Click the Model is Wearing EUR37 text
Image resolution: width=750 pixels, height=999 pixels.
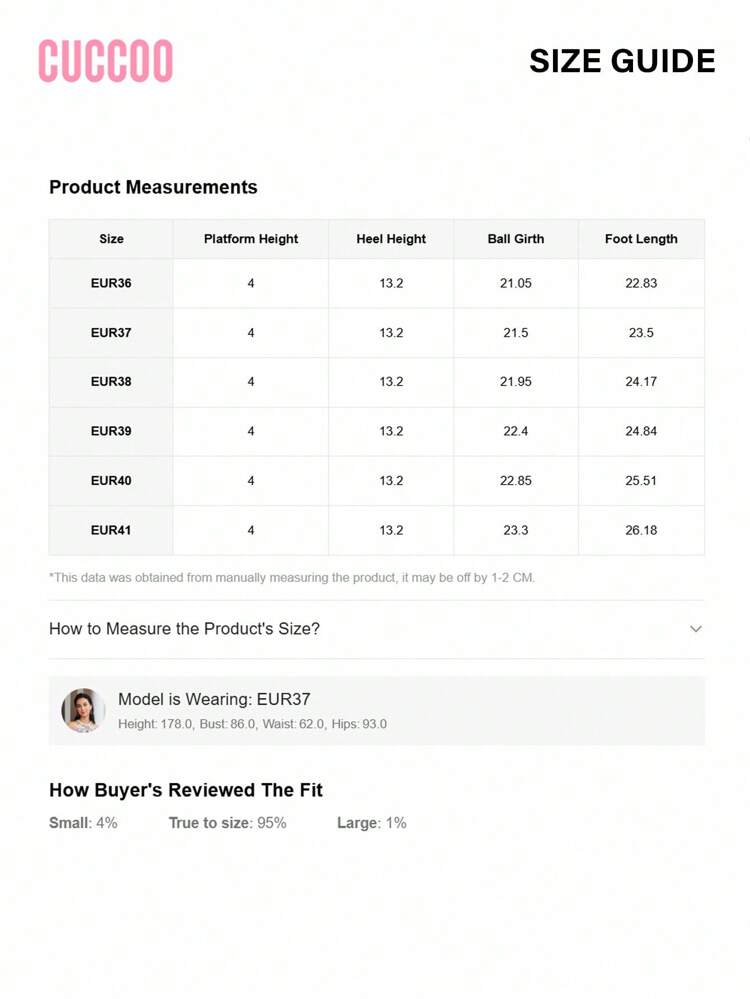[214, 699]
